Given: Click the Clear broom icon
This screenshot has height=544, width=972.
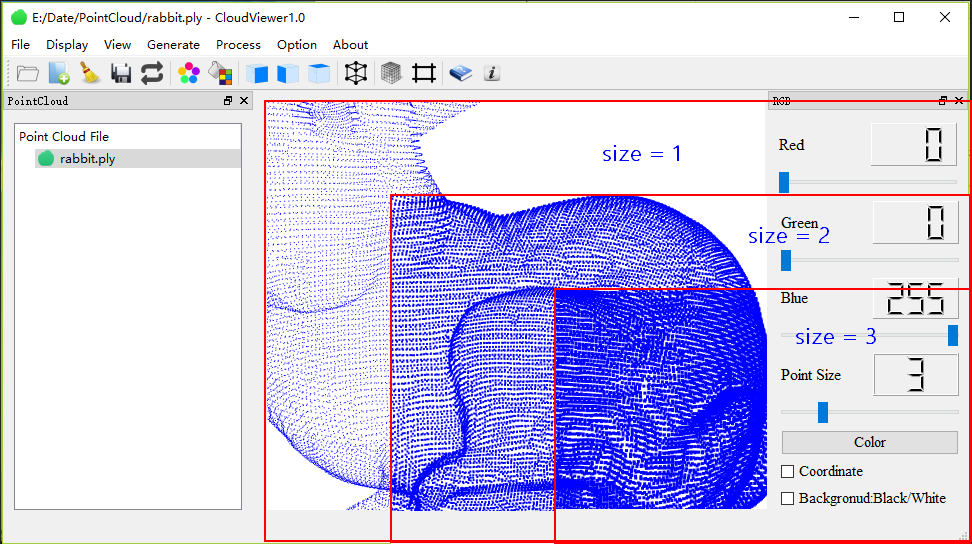Looking at the screenshot, I should (x=90, y=73).
